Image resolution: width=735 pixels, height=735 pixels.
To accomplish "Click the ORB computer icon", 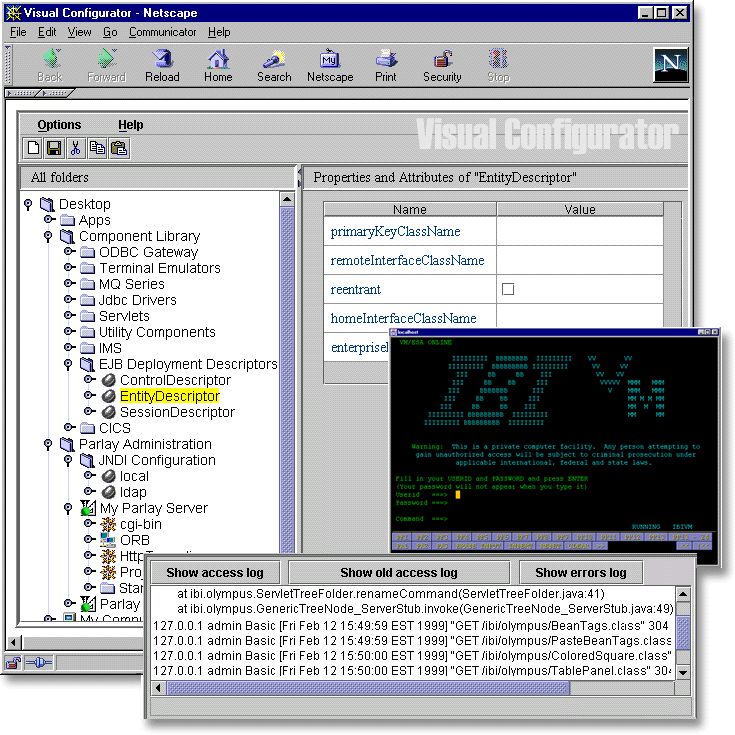I will [108, 540].
